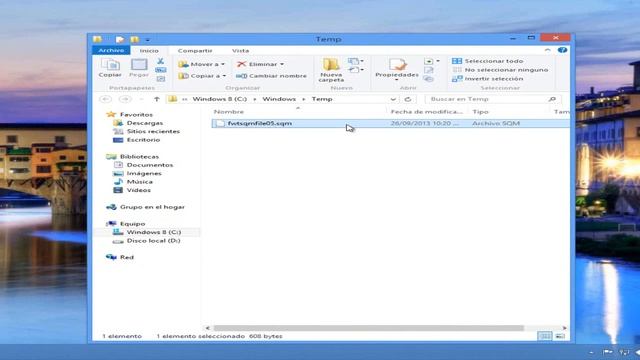Open Bibliotecas in the sidebar

(x=139, y=157)
